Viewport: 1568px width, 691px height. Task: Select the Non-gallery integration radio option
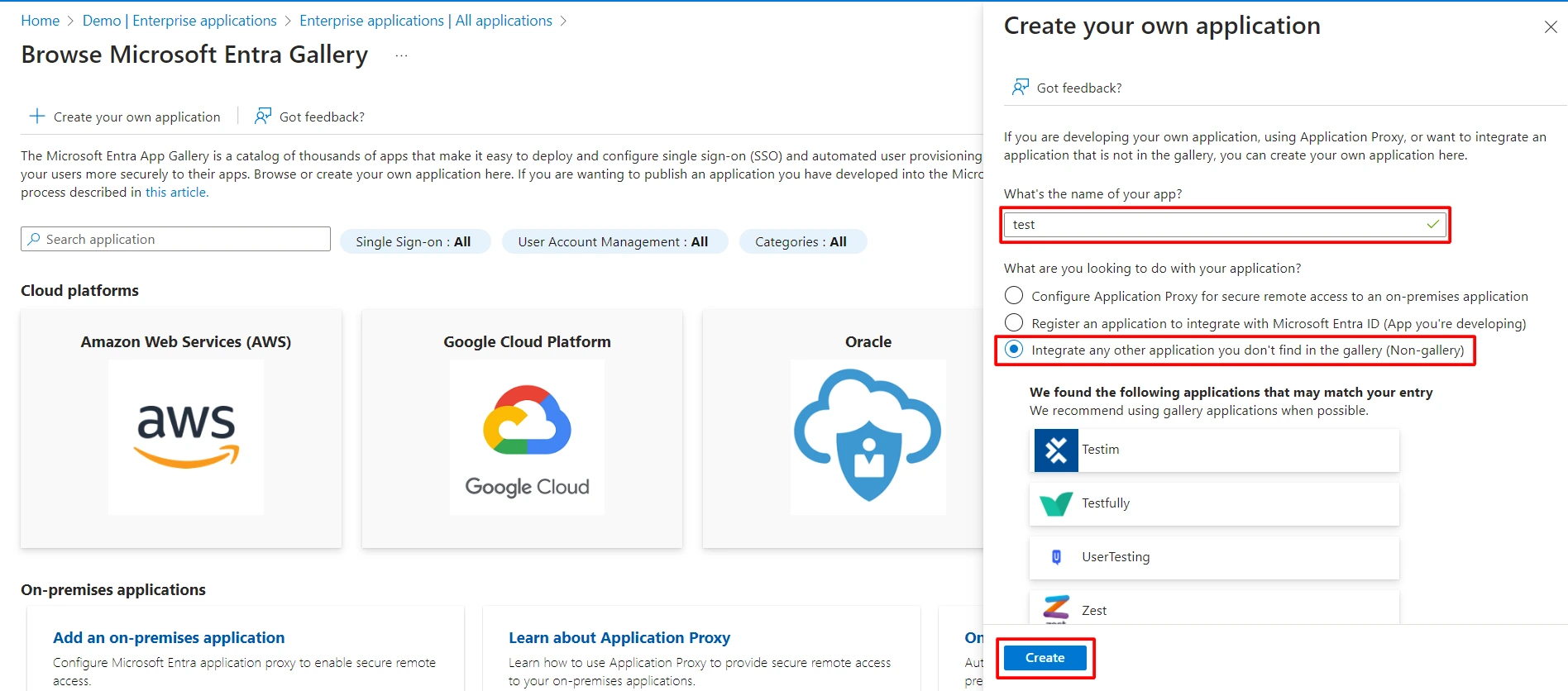[1014, 350]
